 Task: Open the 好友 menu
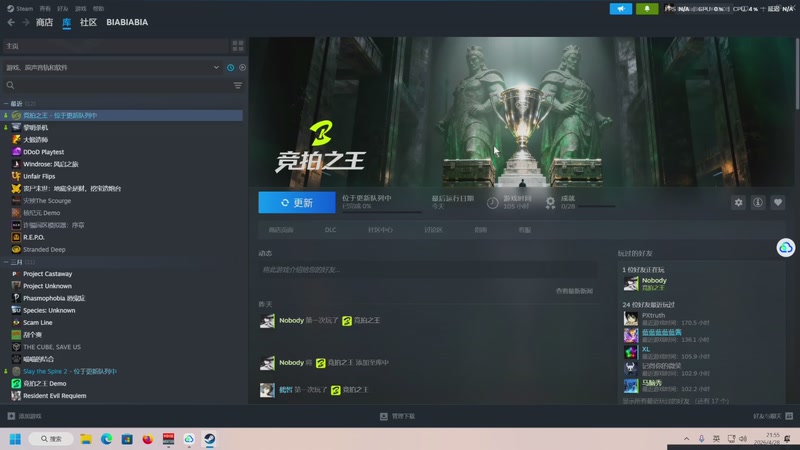pyautogui.click(x=63, y=9)
